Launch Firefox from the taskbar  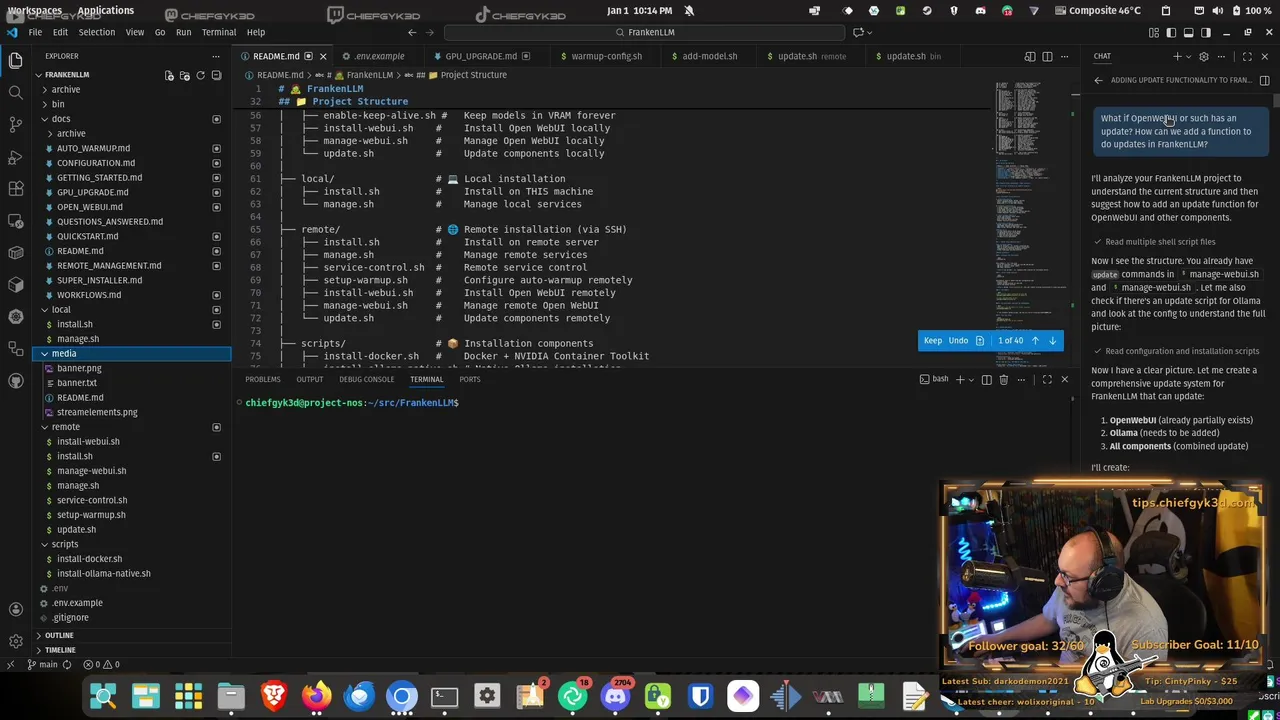[317, 696]
